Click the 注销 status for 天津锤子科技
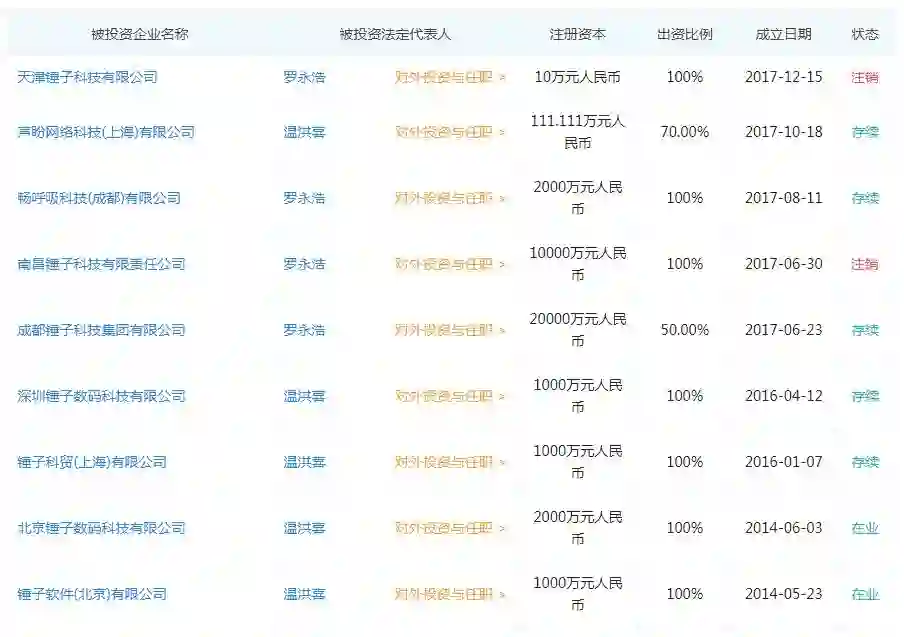Viewport: 904px width, 637px height. click(x=865, y=77)
